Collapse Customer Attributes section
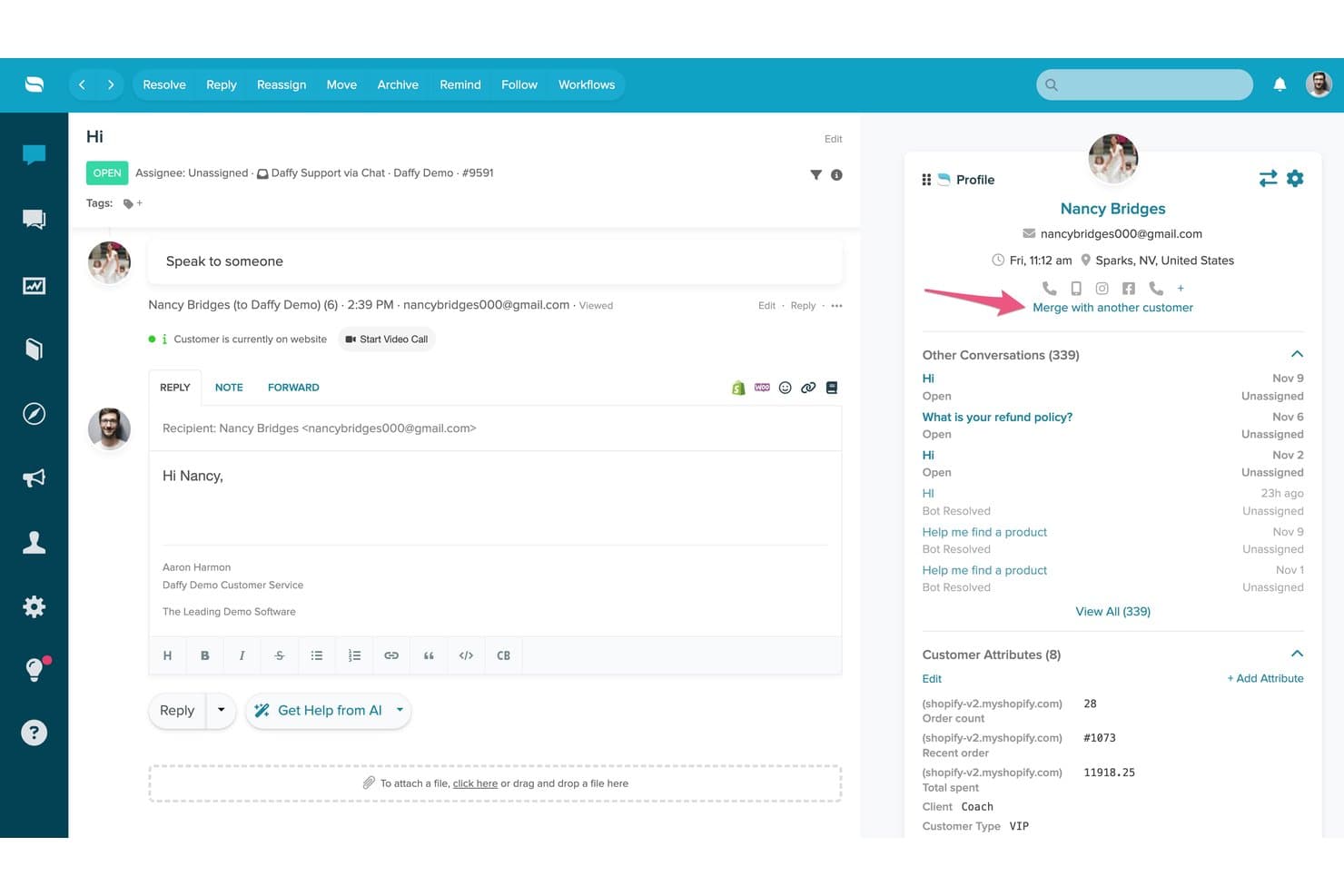1344x896 pixels. click(x=1297, y=654)
